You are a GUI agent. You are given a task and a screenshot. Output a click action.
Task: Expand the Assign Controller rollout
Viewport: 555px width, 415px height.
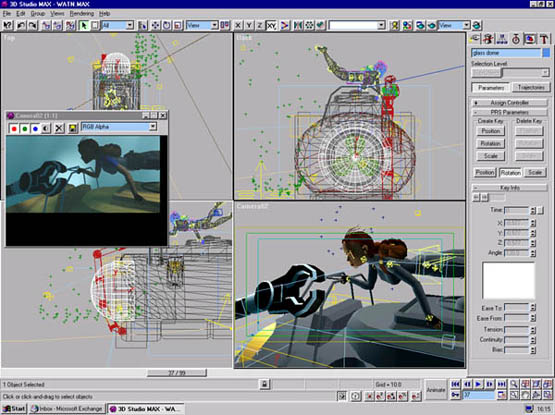(510, 103)
